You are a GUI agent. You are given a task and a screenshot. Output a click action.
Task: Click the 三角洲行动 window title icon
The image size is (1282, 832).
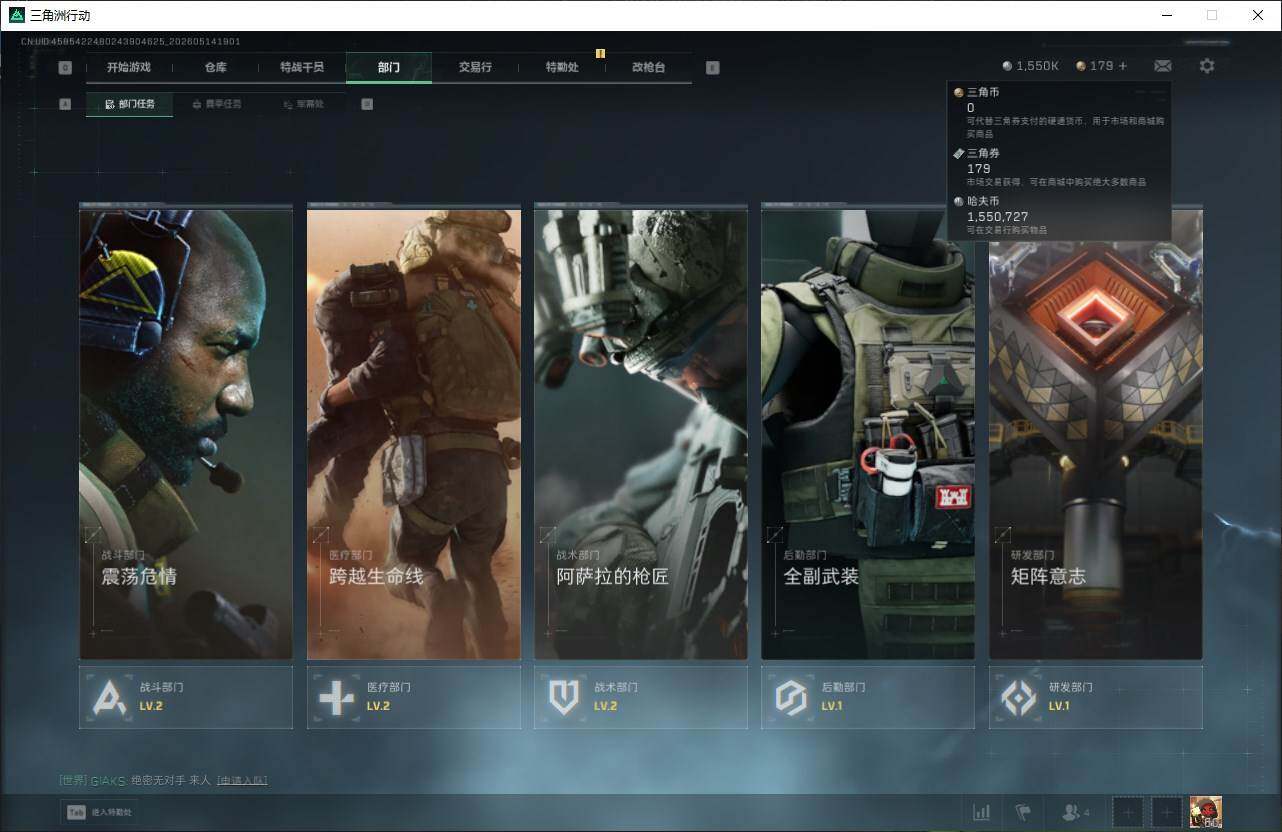(16, 15)
